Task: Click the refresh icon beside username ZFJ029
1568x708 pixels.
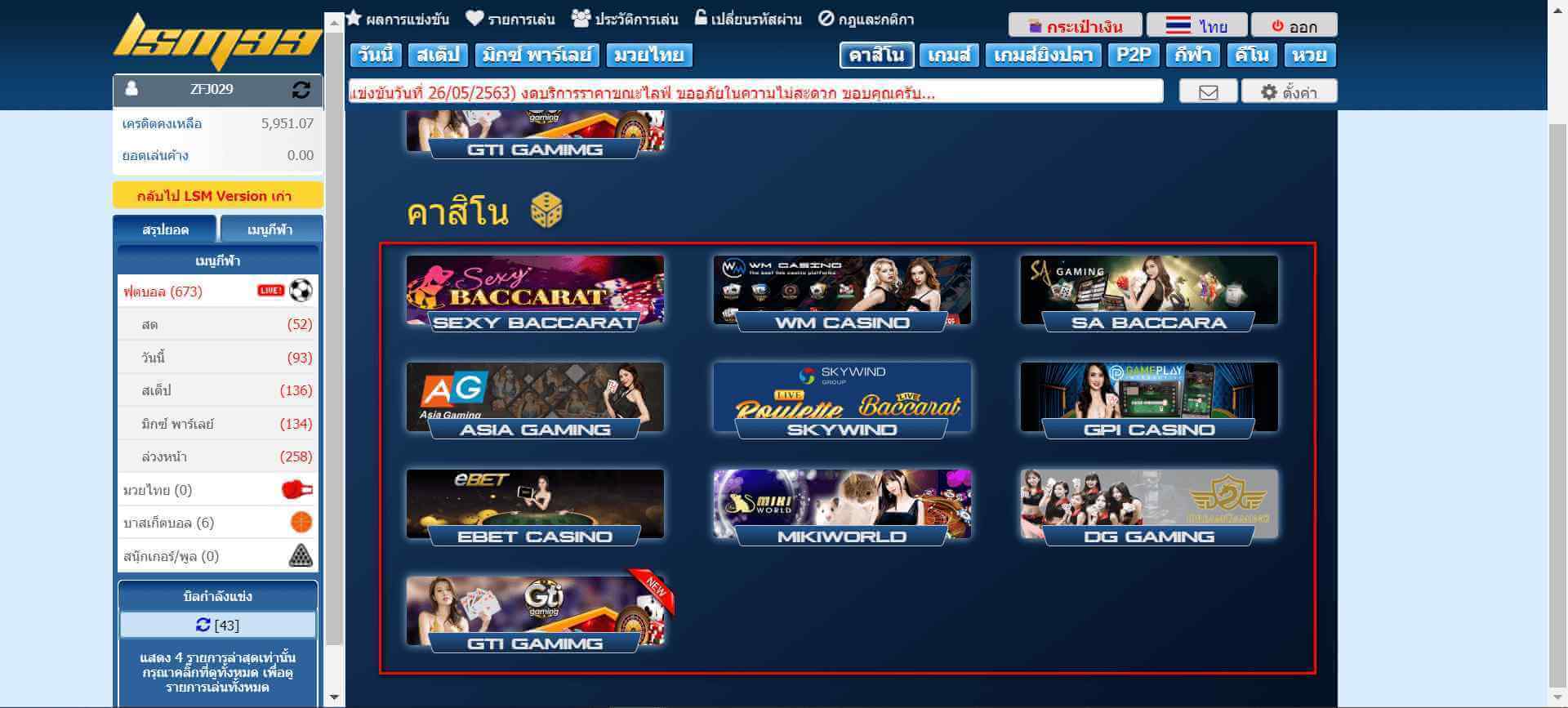Action: coord(301,90)
